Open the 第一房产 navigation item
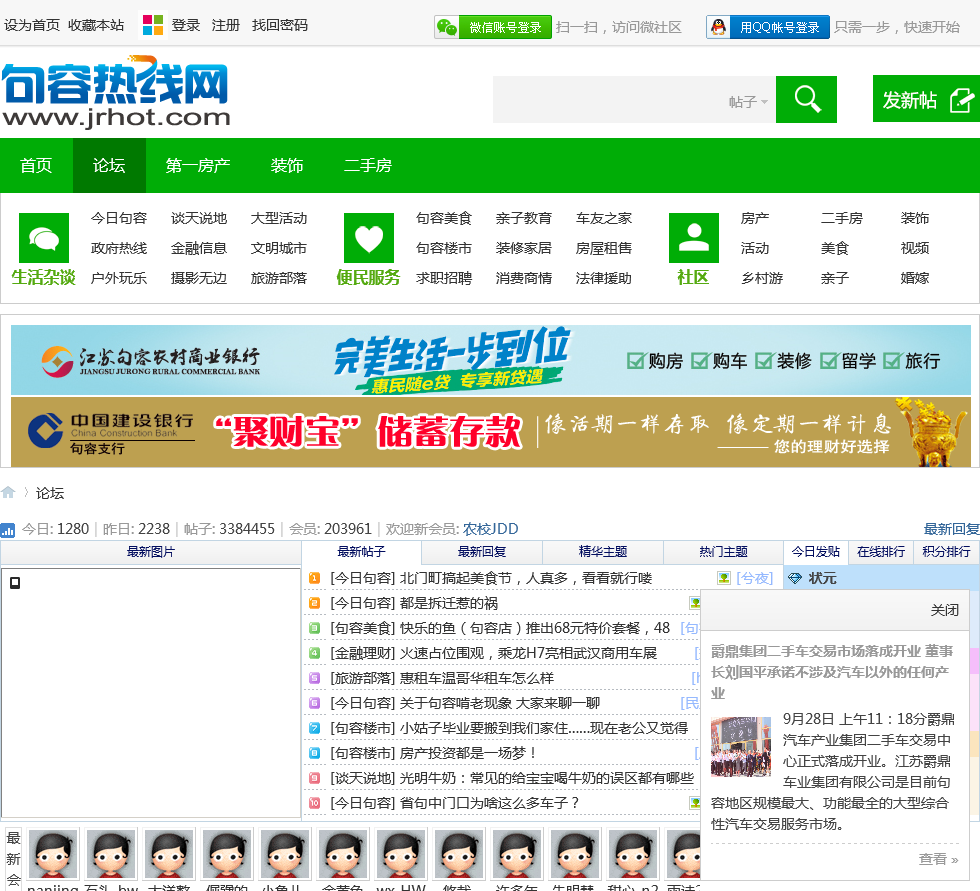Viewport: 980px width, 891px height. 198,166
